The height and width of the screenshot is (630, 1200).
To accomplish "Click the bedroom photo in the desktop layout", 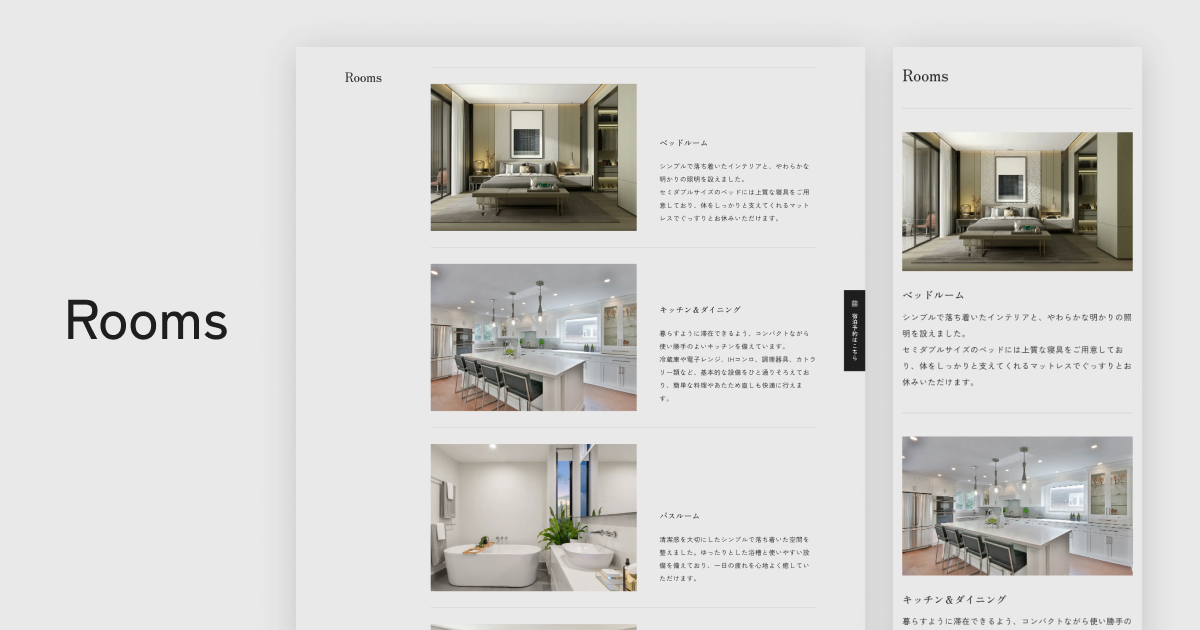I will 533,156.
